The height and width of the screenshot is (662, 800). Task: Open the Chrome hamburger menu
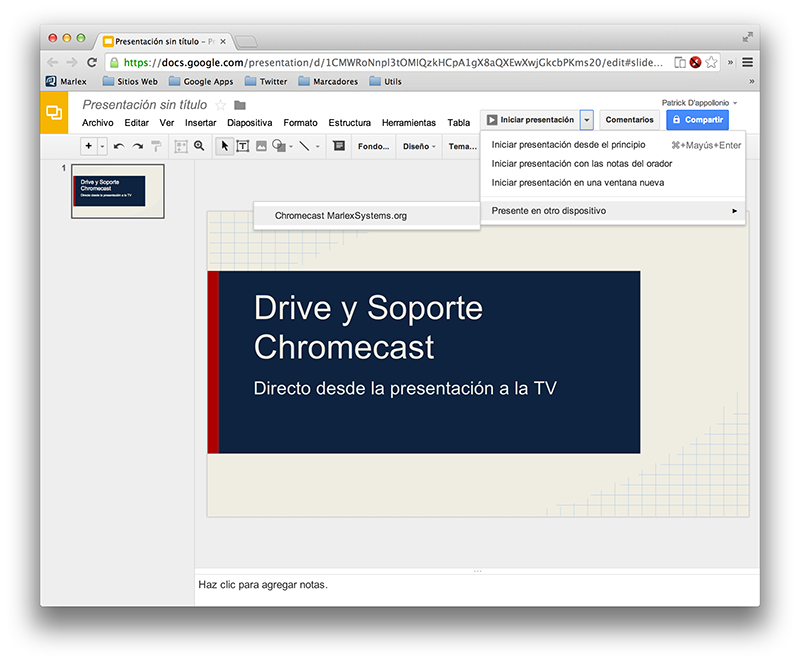[747, 62]
